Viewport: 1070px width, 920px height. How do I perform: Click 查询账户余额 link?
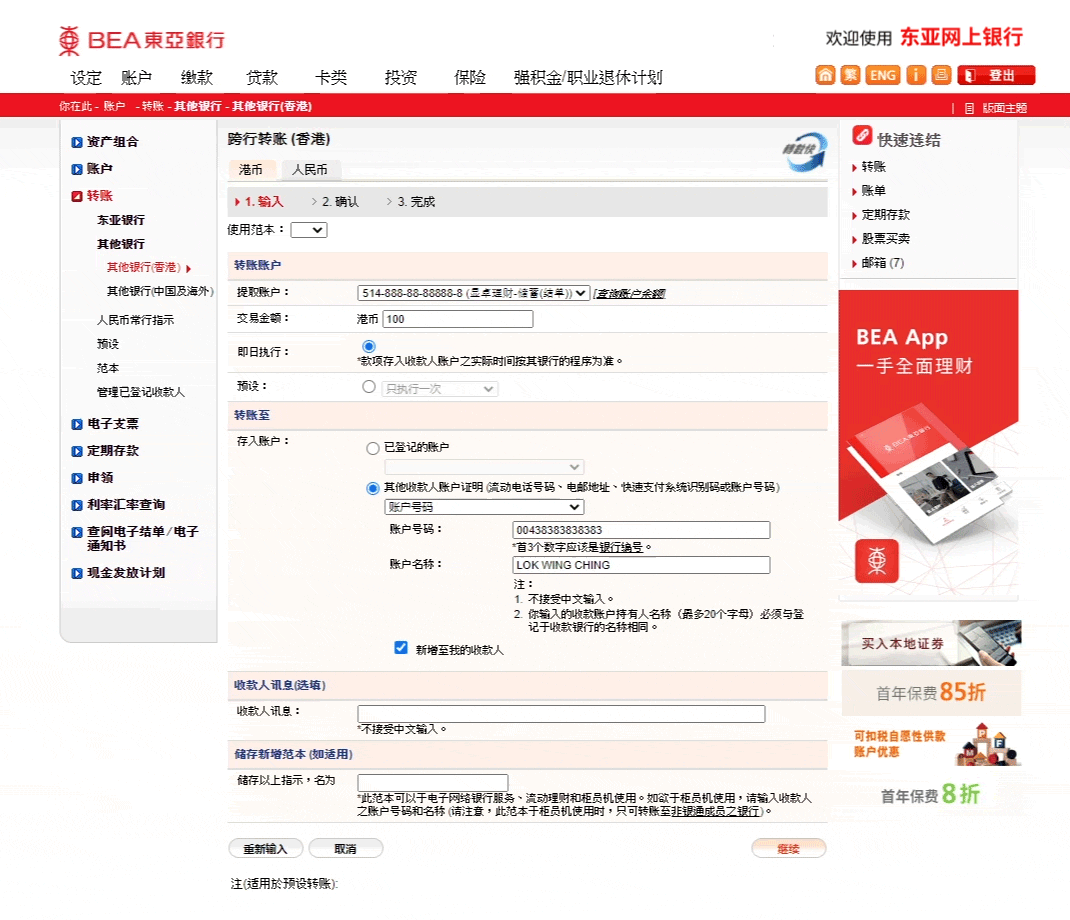point(628,293)
